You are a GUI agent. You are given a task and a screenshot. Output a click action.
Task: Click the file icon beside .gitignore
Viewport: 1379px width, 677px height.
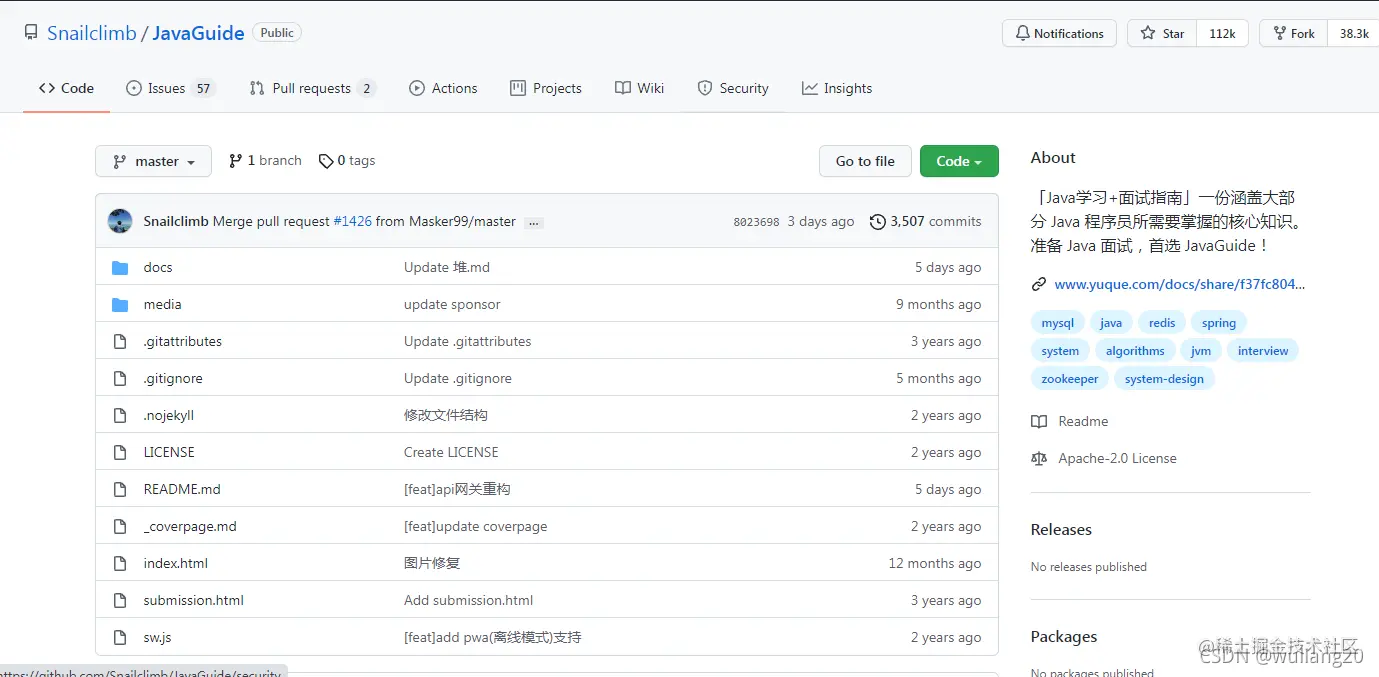120,378
